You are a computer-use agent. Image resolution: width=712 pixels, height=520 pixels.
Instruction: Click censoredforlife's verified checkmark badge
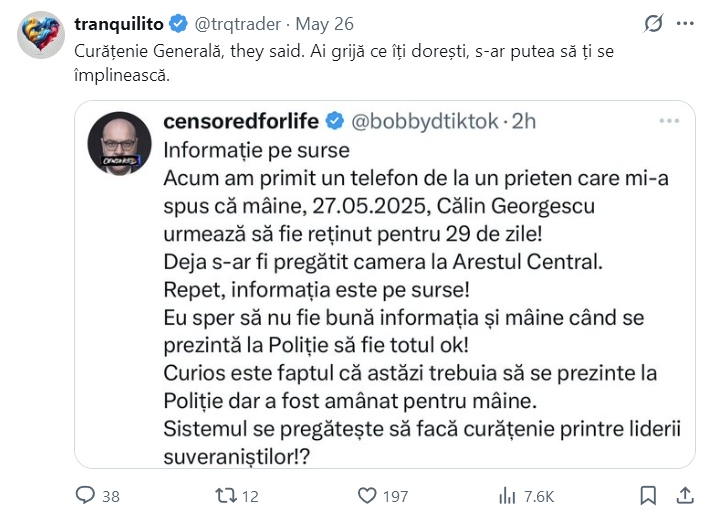[333, 122]
